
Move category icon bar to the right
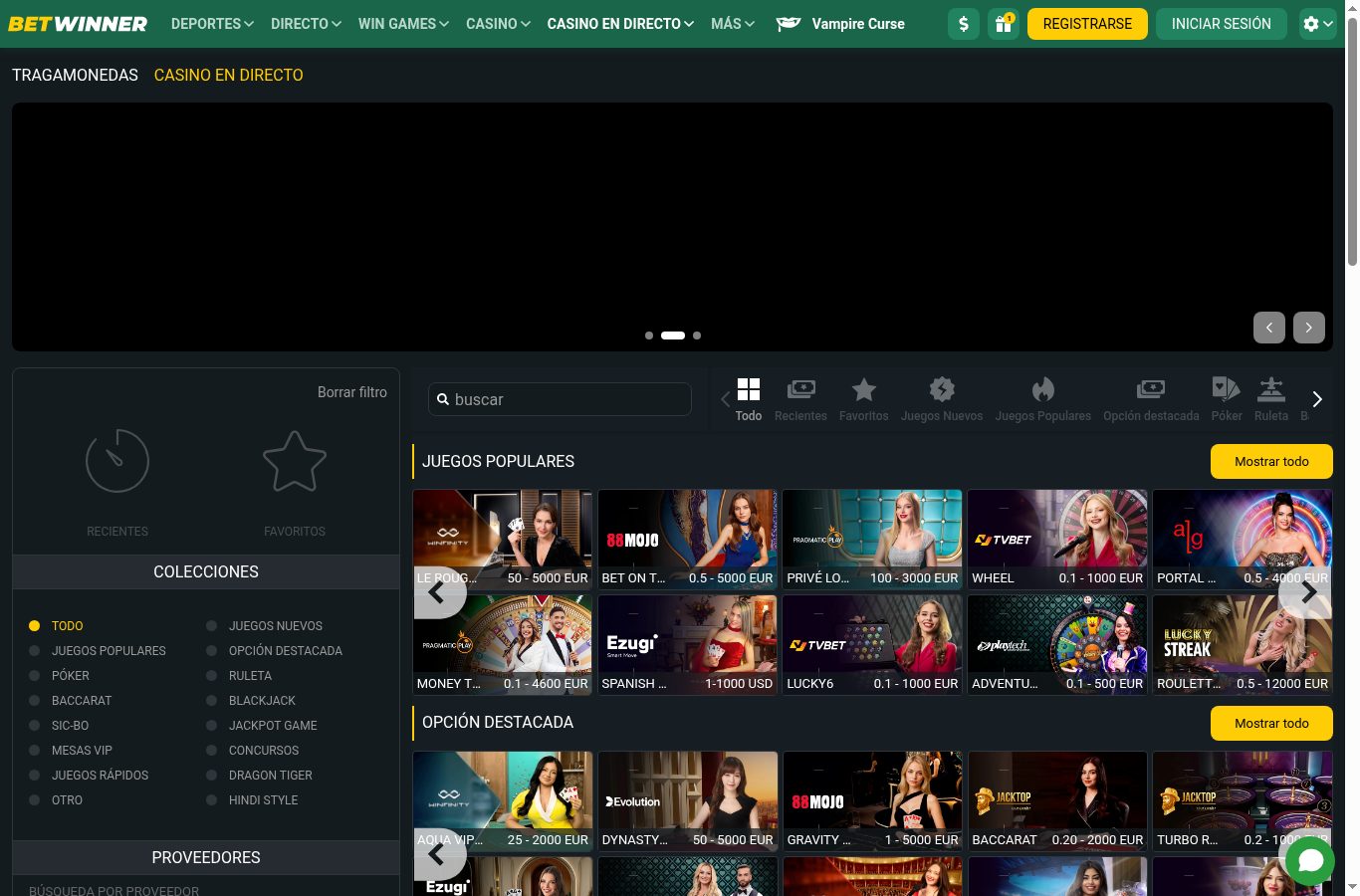point(1317,399)
